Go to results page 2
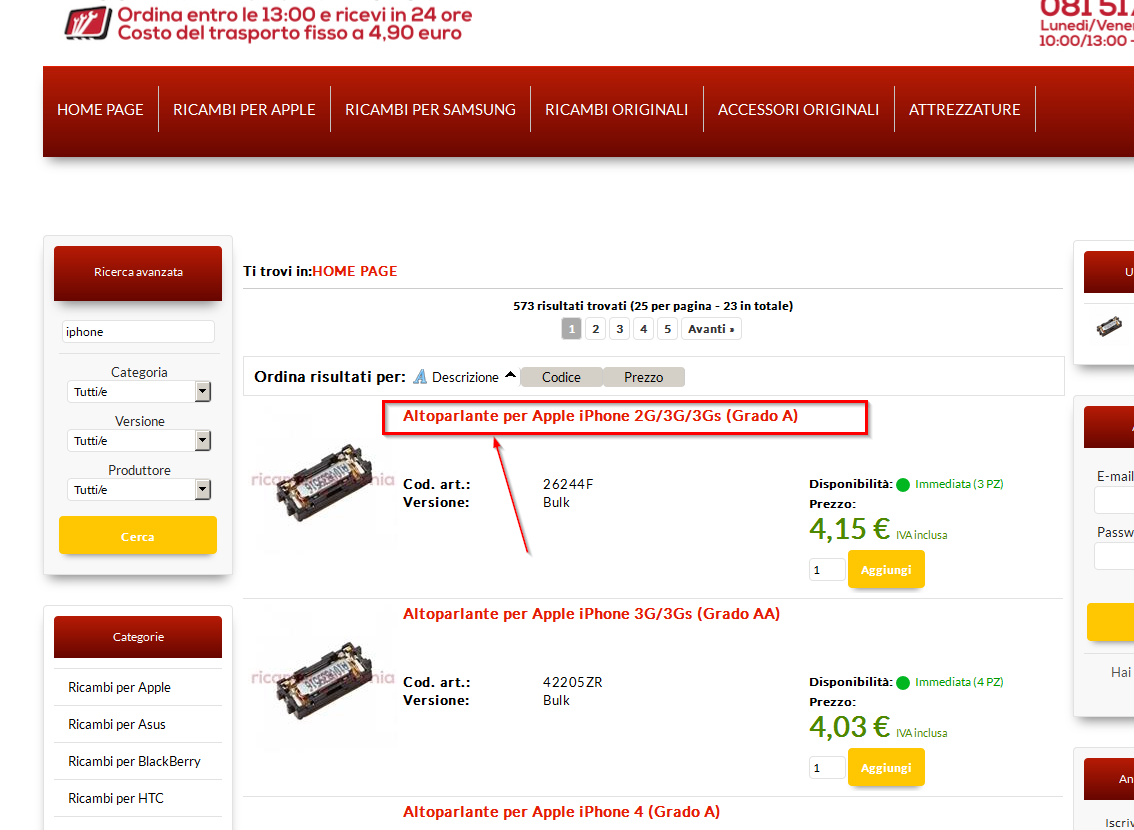This screenshot has width=1134, height=830. coord(595,329)
